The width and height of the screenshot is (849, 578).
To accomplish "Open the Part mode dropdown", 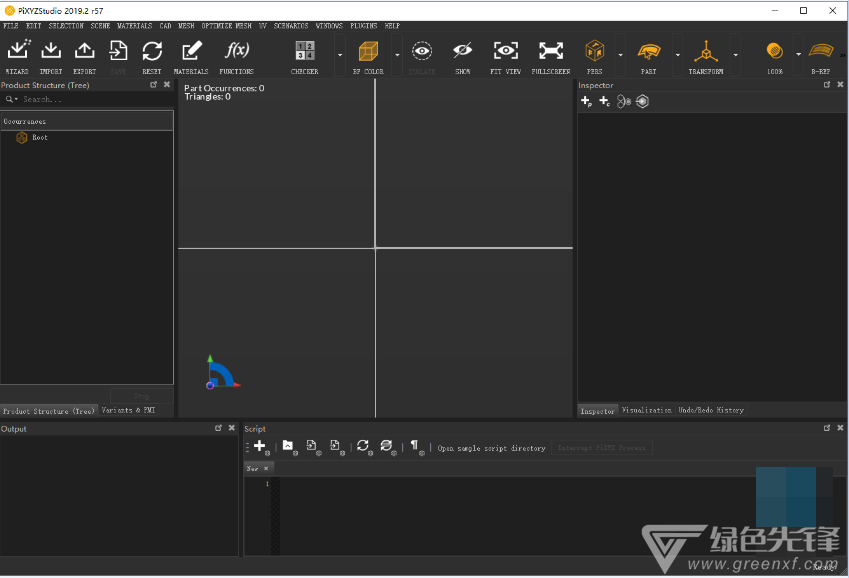I will pyautogui.click(x=676, y=55).
